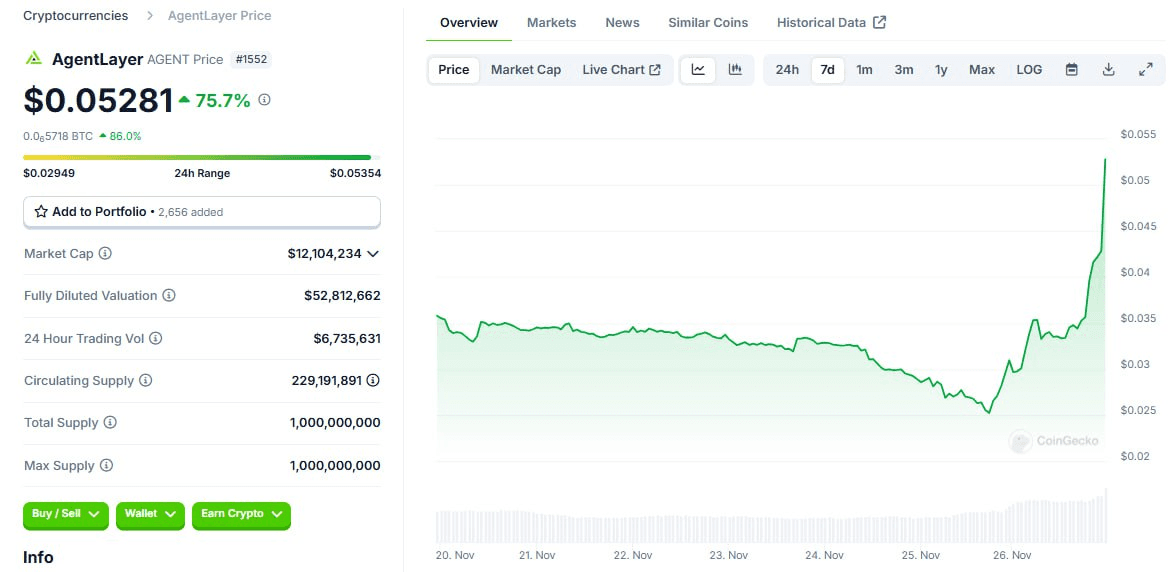
Task: Click 24 Hour Trading Vol info icon
Action: [x=156, y=338]
